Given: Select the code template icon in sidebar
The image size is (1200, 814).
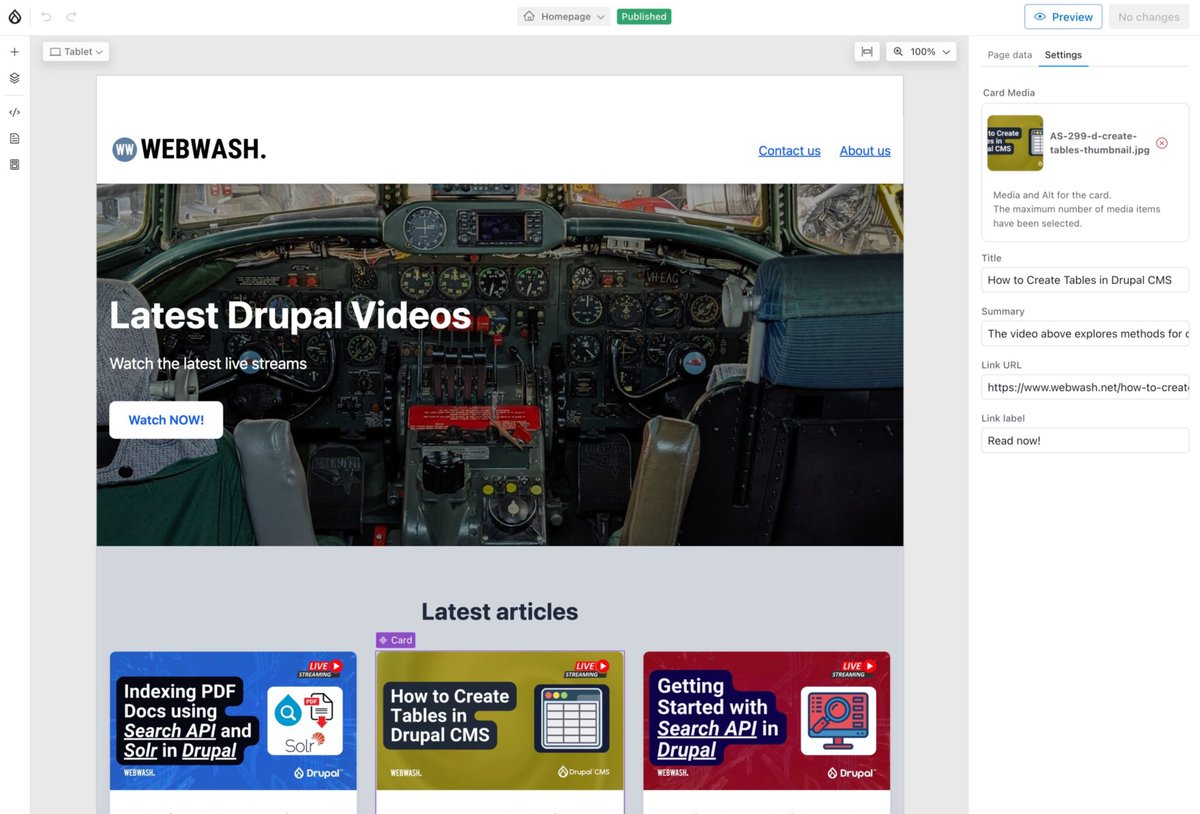Looking at the screenshot, I should tap(14, 112).
